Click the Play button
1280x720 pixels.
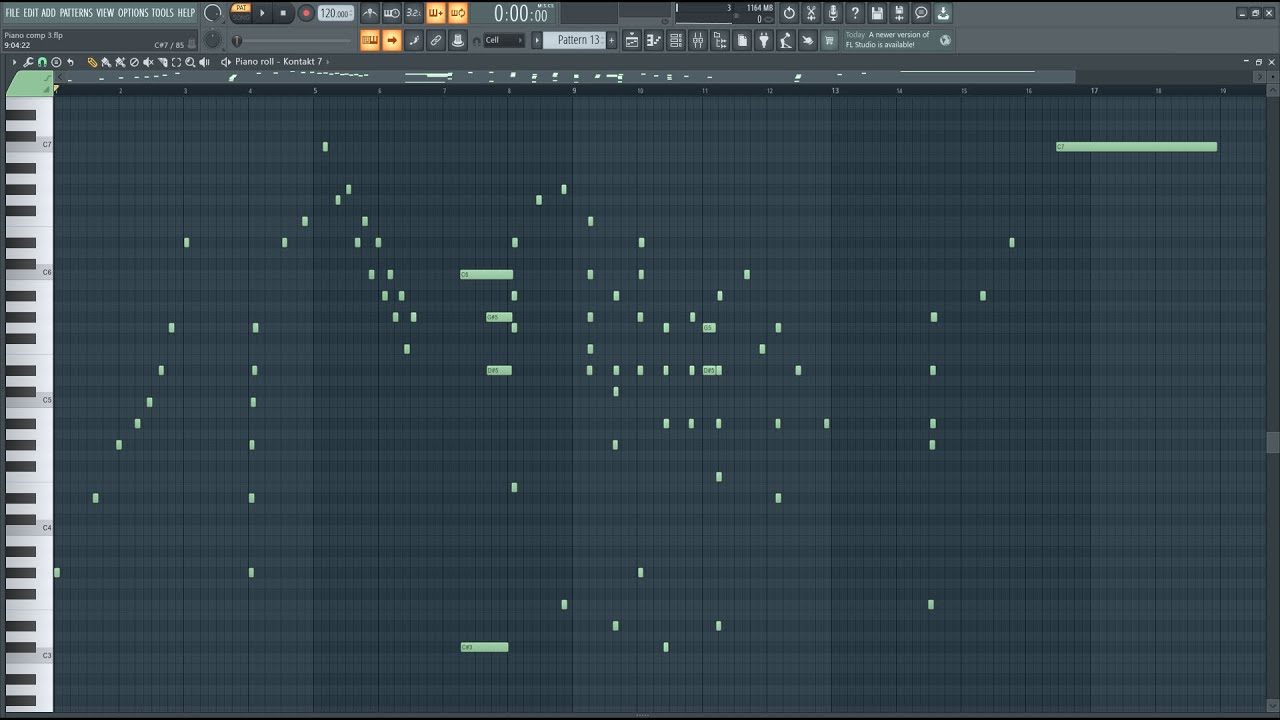pos(262,13)
